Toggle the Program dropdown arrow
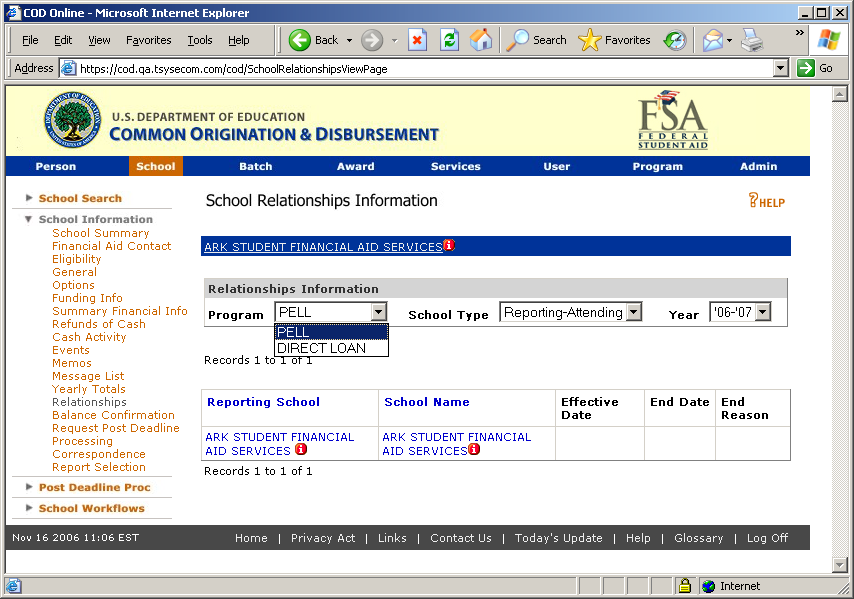854x599 pixels. 379,312
